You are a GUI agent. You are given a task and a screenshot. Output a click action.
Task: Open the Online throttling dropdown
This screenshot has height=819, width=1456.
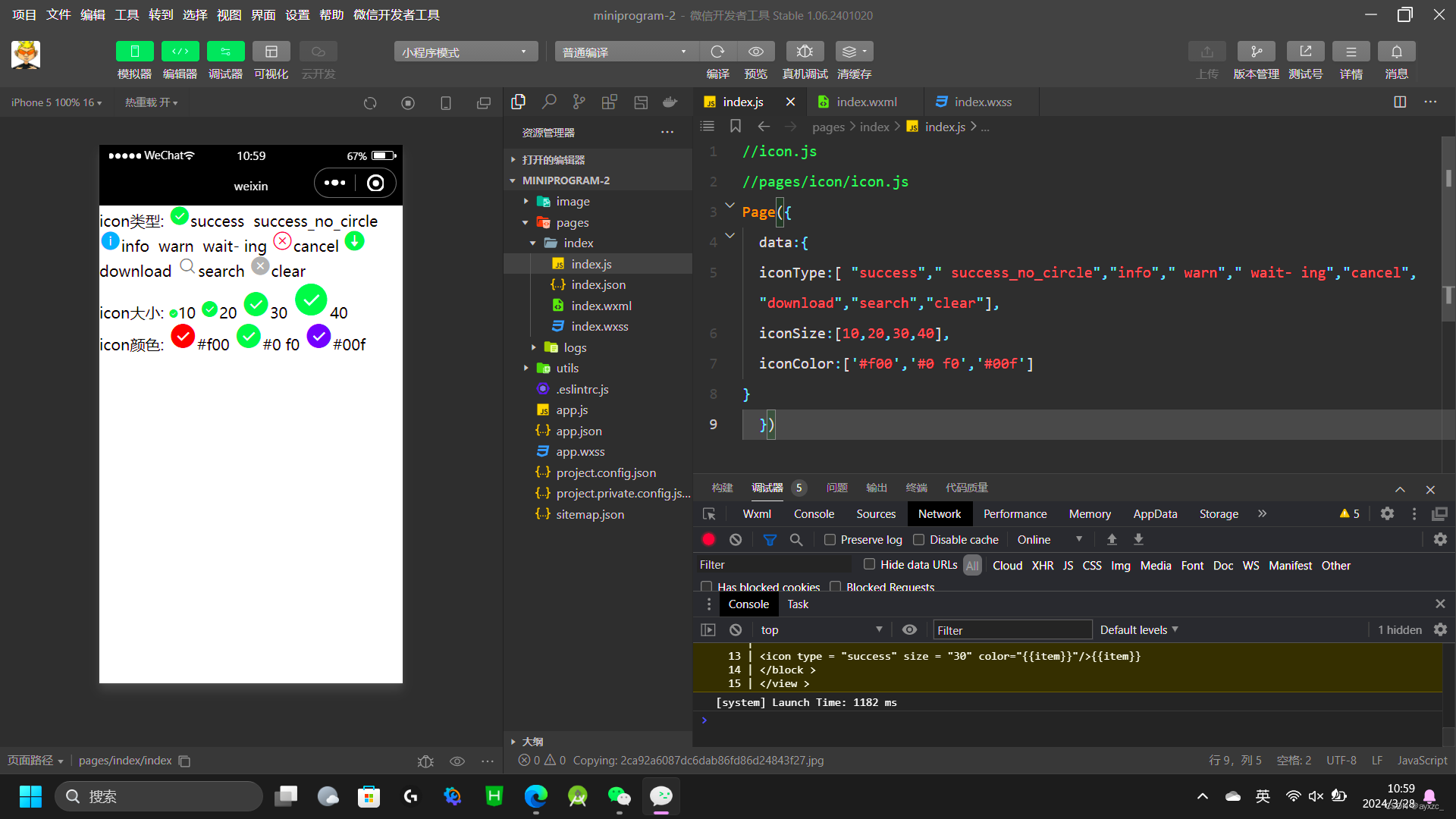pyautogui.click(x=1050, y=539)
